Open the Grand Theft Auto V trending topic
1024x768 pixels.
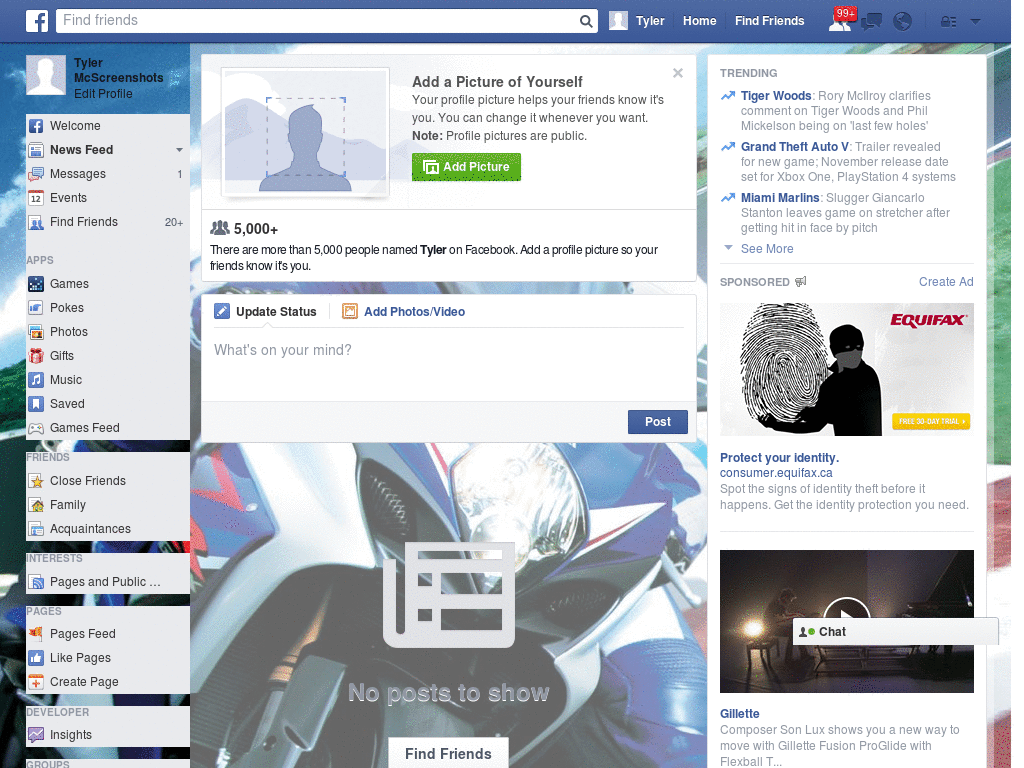tap(795, 147)
